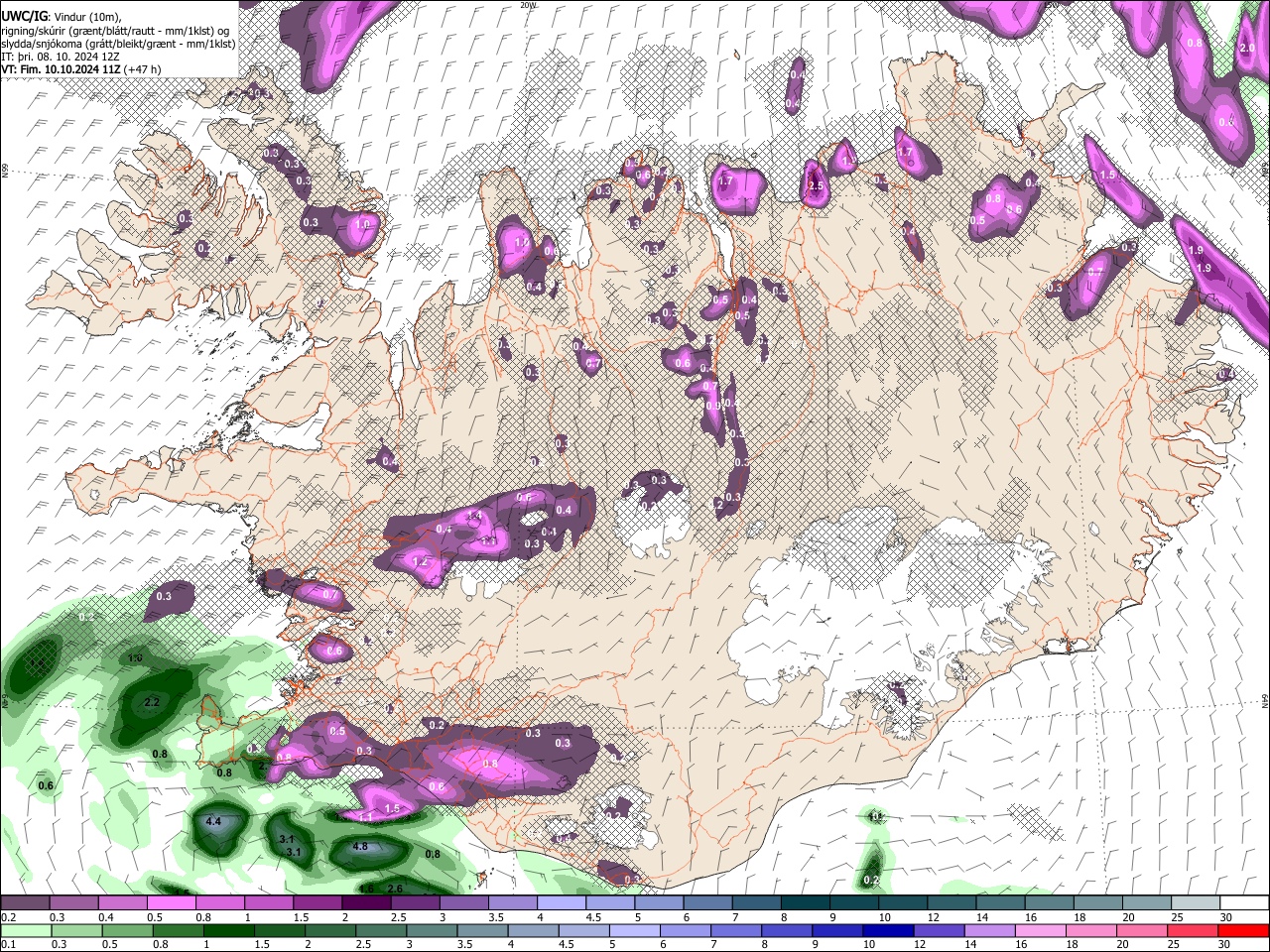1270x952 pixels.
Task: Pick the white swatch between 25 and 30 in the snow legend
Action: click(1196, 903)
